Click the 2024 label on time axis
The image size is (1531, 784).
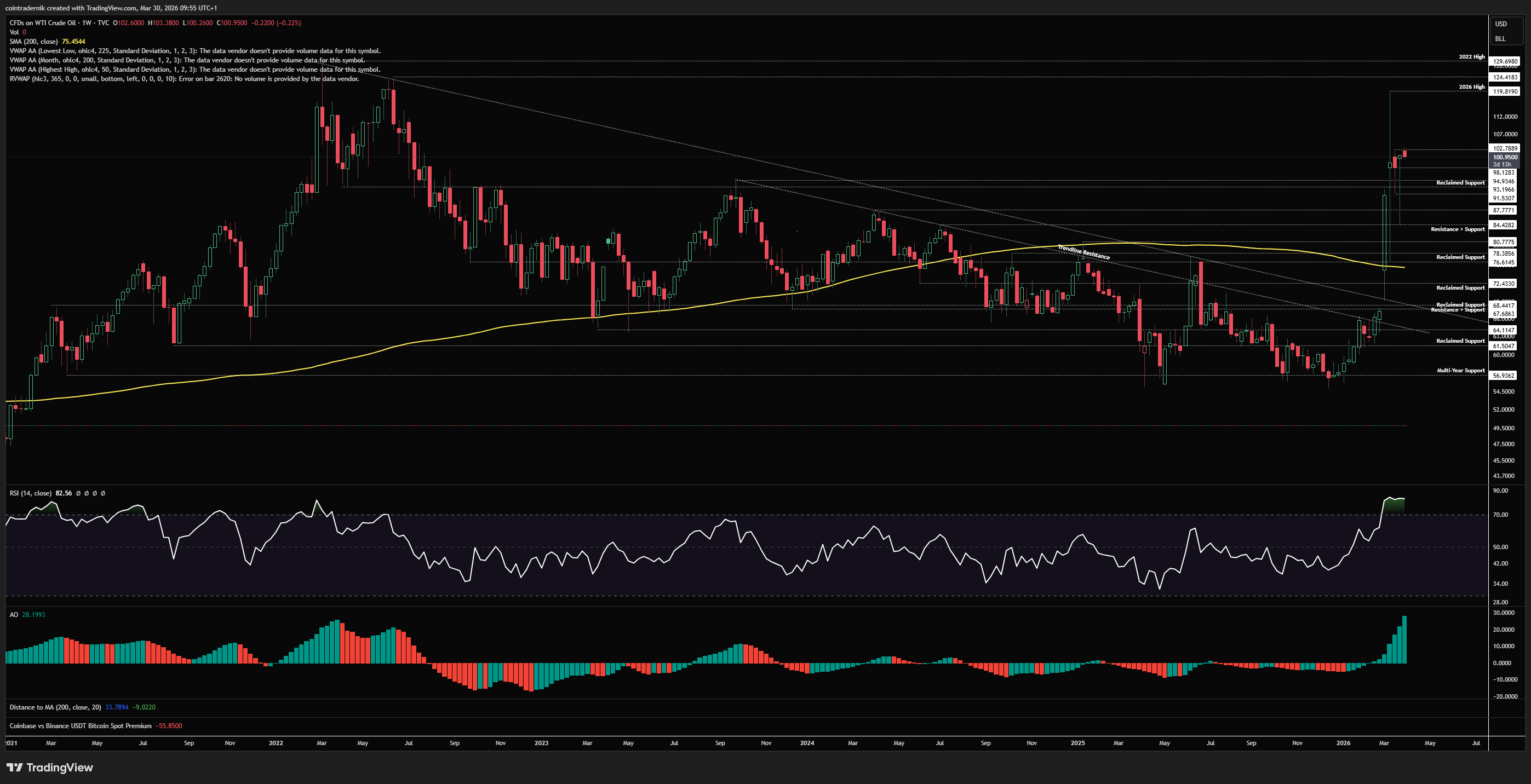[806, 743]
